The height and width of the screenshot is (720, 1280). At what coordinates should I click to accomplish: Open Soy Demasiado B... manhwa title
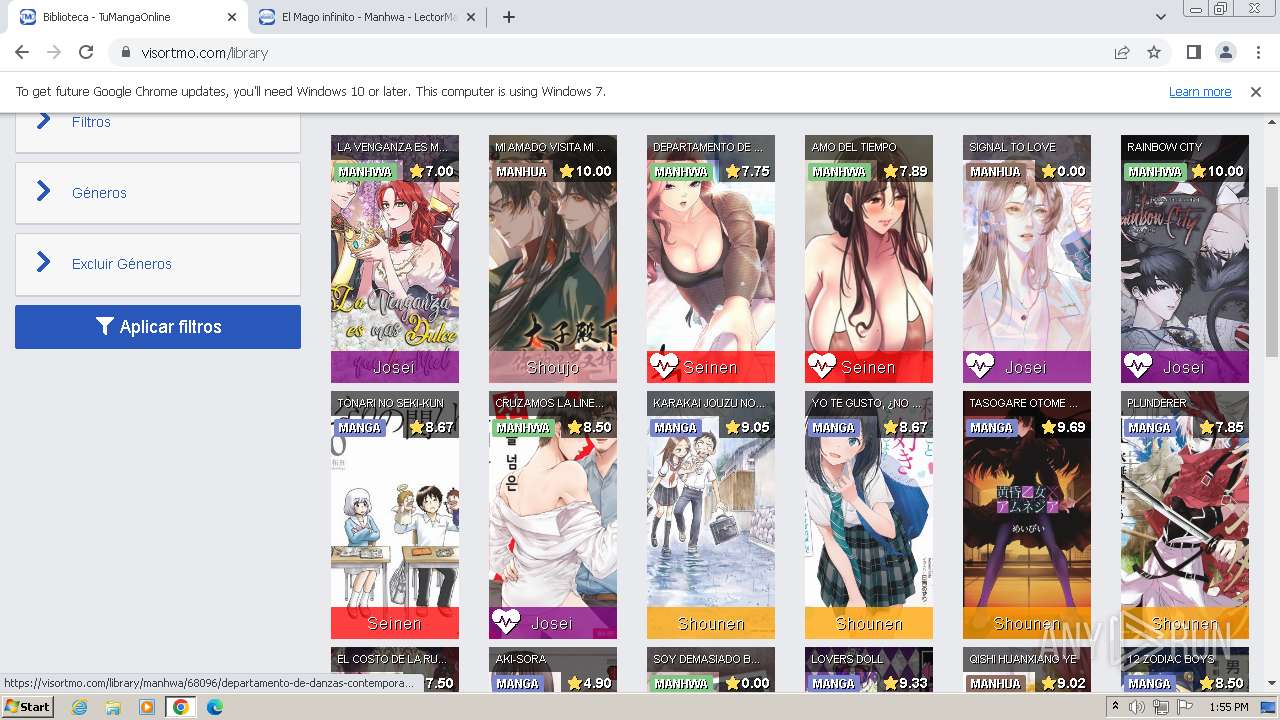click(707, 659)
